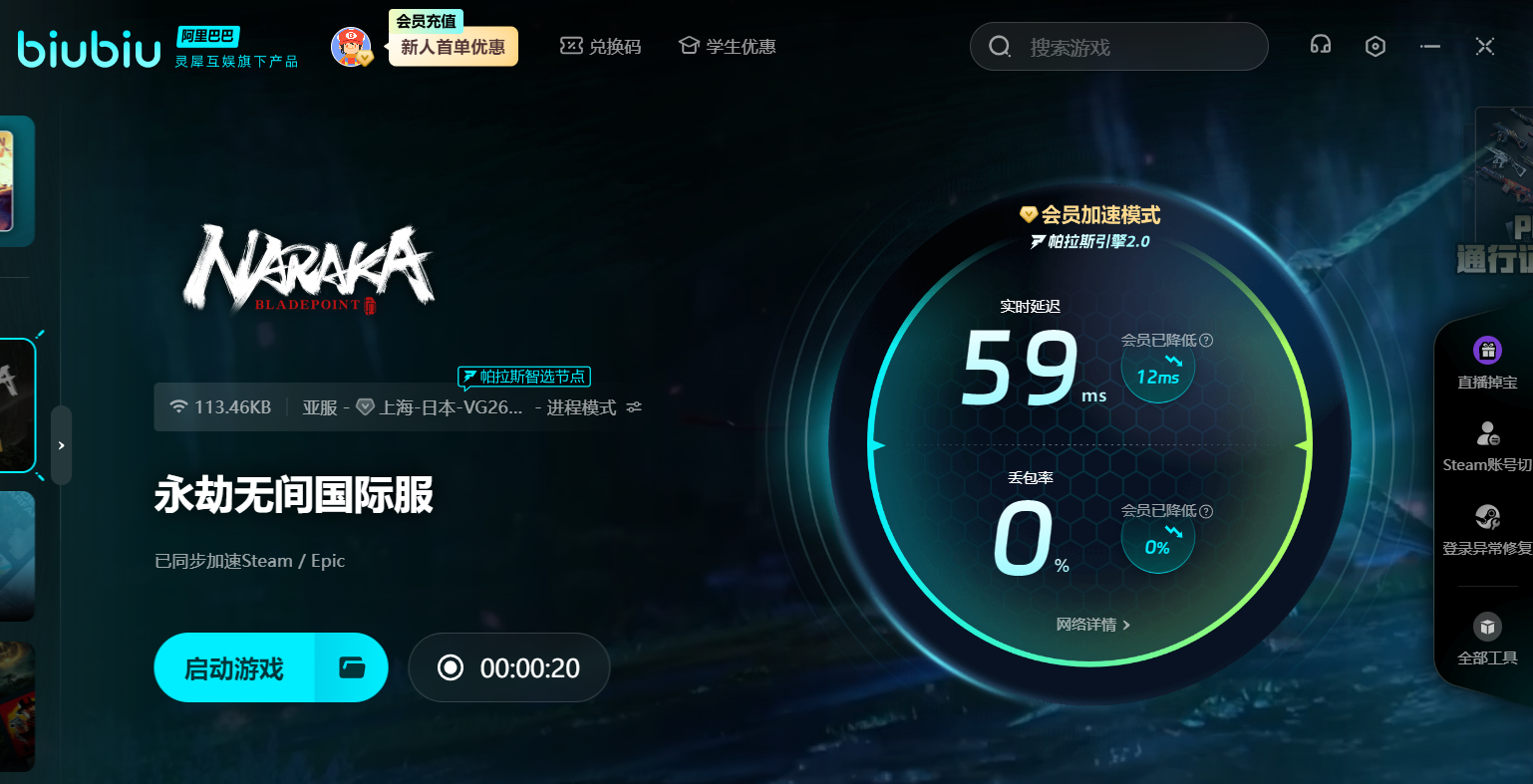The image size is (1533, 784).
Task: Select the top game thumbnail in left sidebar
Action: pos(17,181)
